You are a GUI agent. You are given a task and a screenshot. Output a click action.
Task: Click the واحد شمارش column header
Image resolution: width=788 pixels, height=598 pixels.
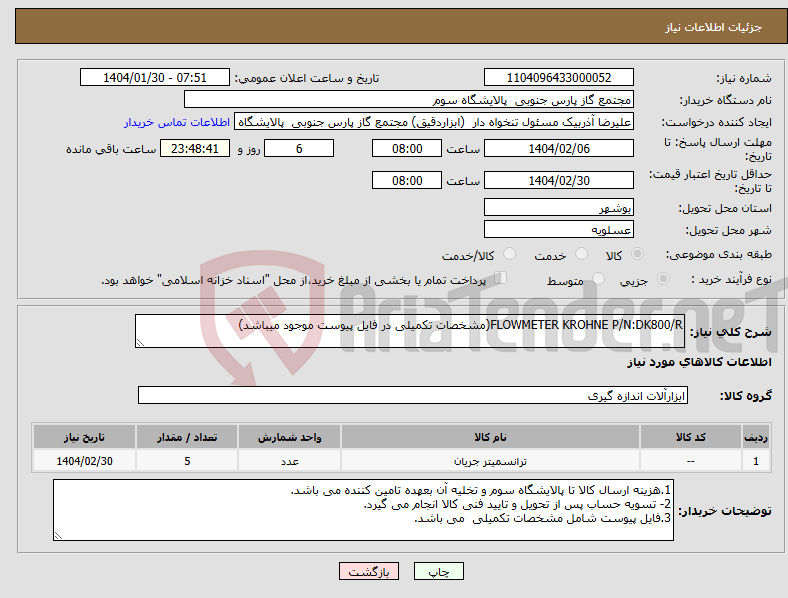tap(289, 437)
